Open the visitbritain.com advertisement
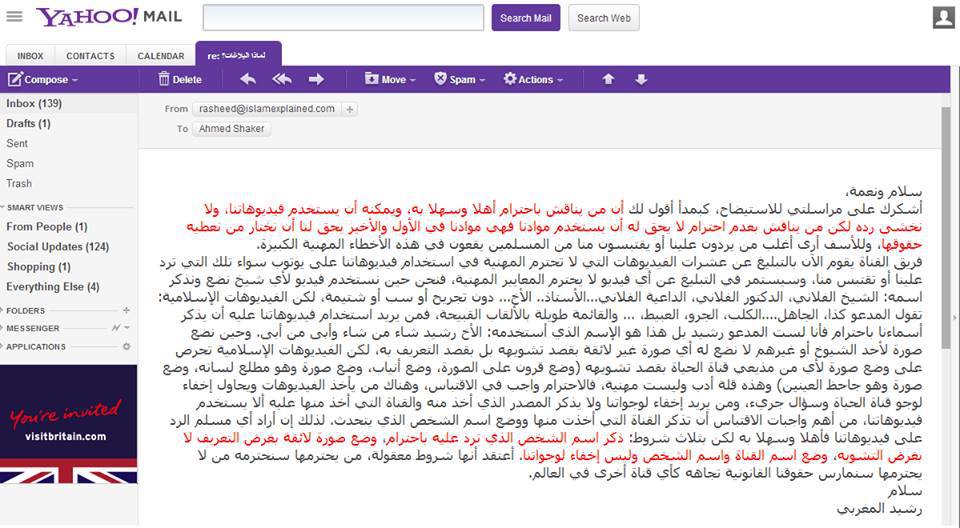The width and height of the screenshot is (960, 528). (69, 424)
